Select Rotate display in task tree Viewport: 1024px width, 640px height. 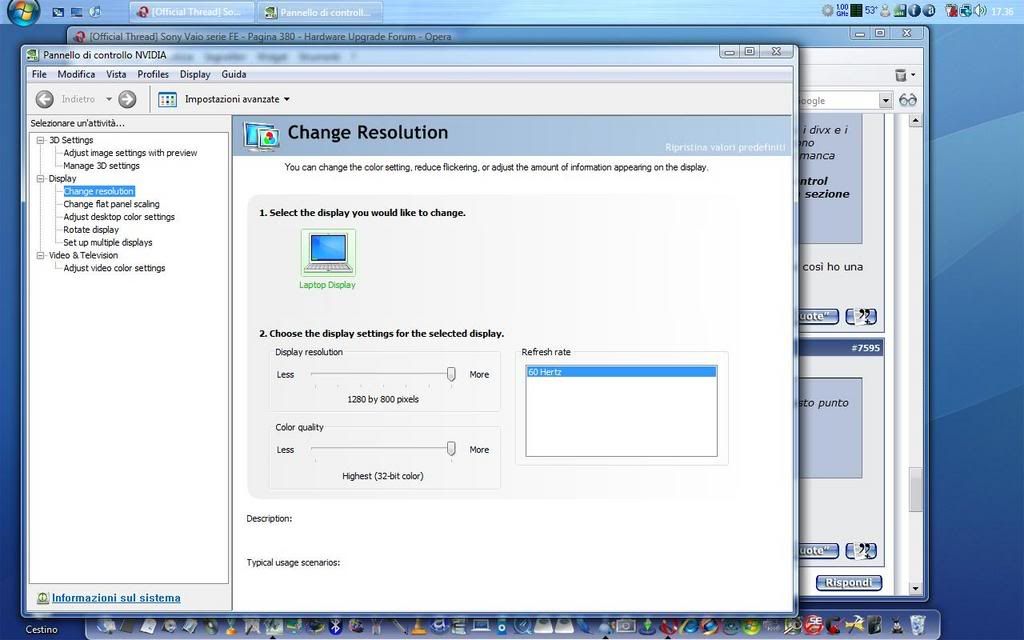tap(91, 229)
